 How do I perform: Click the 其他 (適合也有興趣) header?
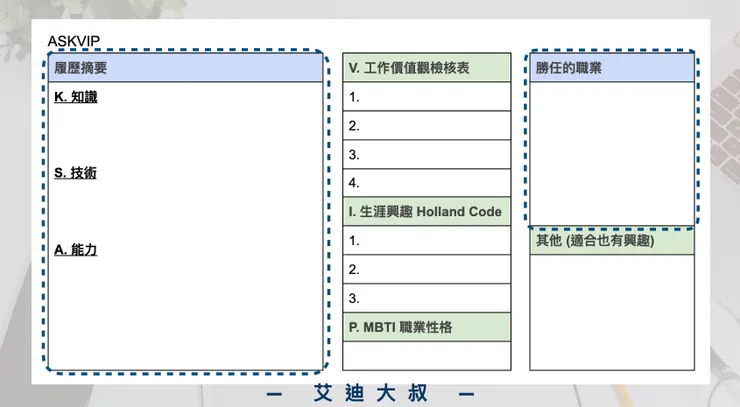pyautogui.click(x=612, y=241)
